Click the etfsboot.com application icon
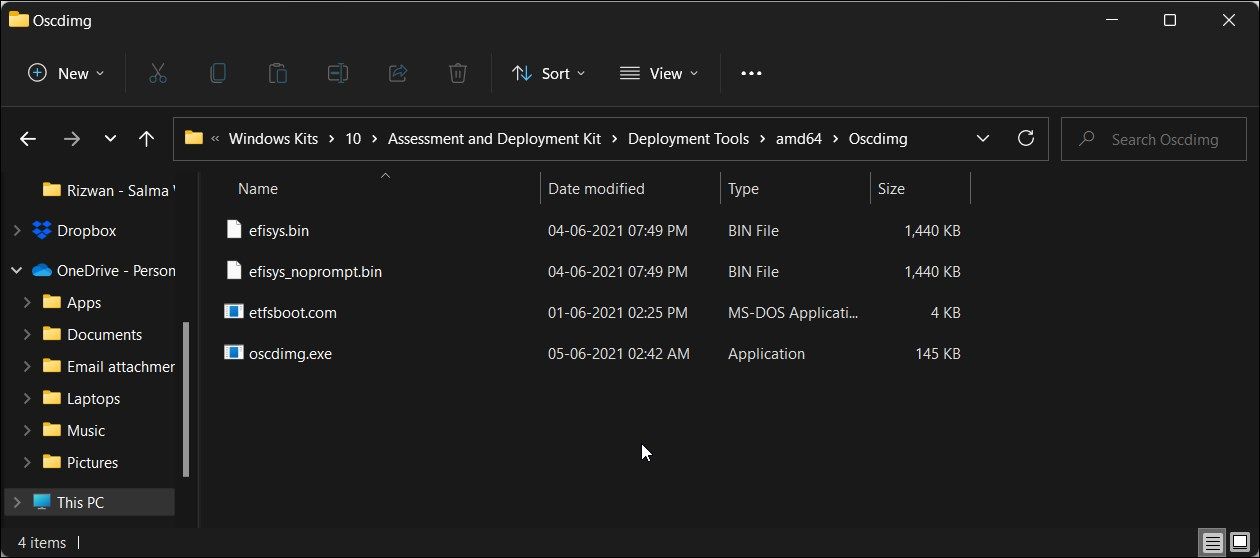The width and height of the screenshot is (1260, 558). click(x=234, y=312)
